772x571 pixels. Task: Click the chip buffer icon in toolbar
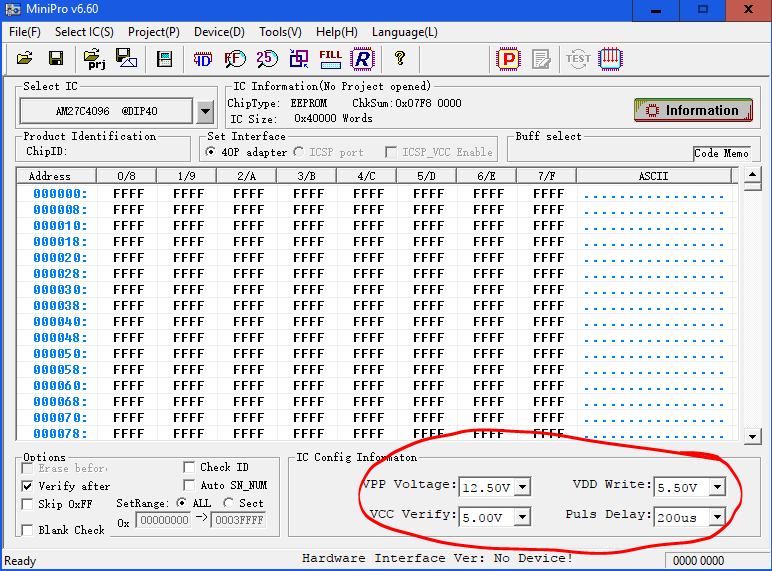[x=164, y=59]
